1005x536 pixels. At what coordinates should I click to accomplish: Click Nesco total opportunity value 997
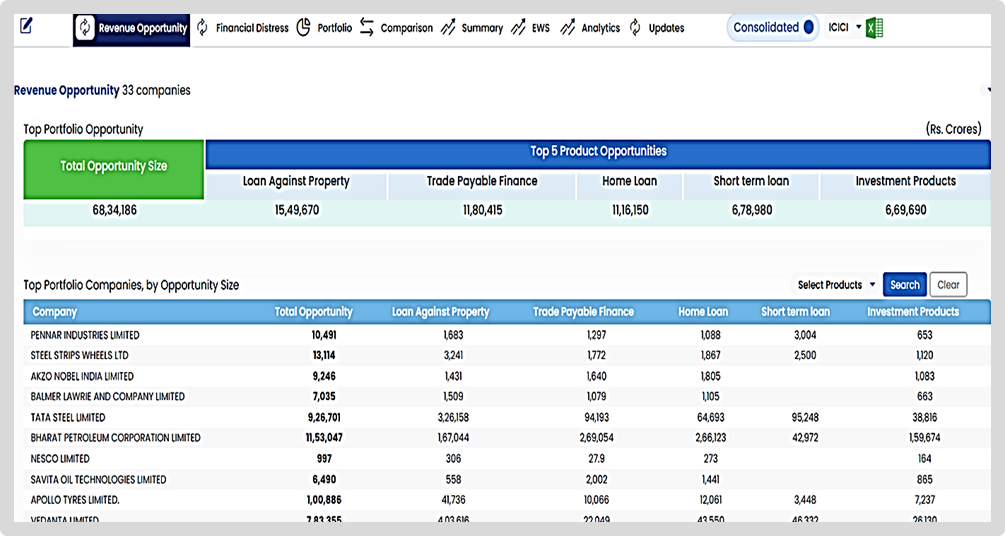[324, 458]
